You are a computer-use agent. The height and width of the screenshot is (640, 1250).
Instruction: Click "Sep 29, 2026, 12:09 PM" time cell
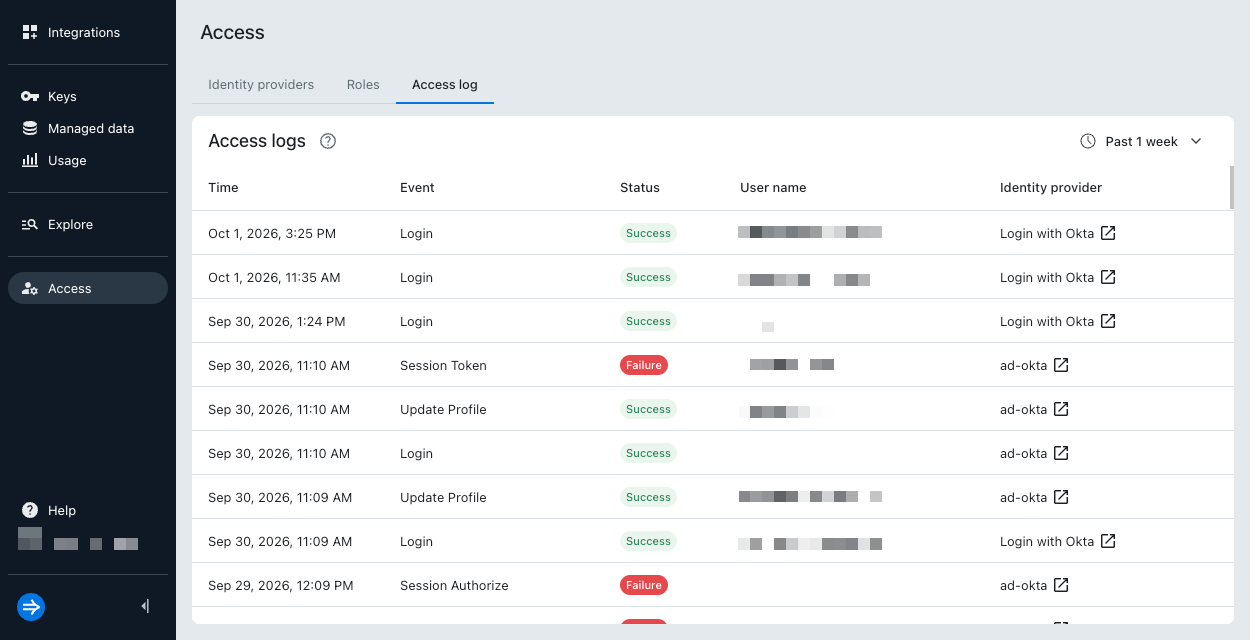click(x=281, y=585)
